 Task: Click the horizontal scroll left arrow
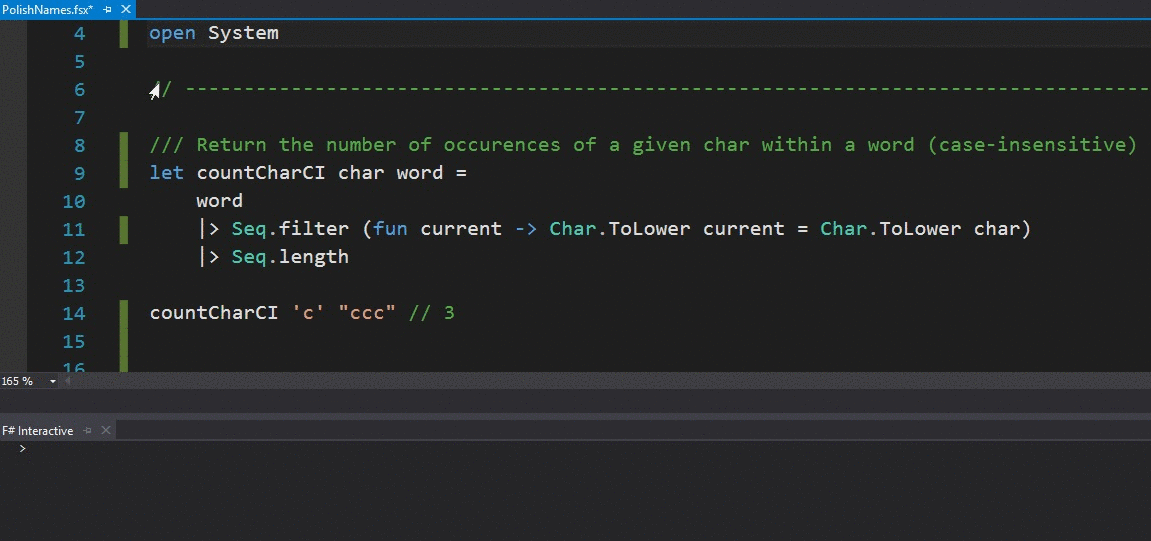point(68,381)
